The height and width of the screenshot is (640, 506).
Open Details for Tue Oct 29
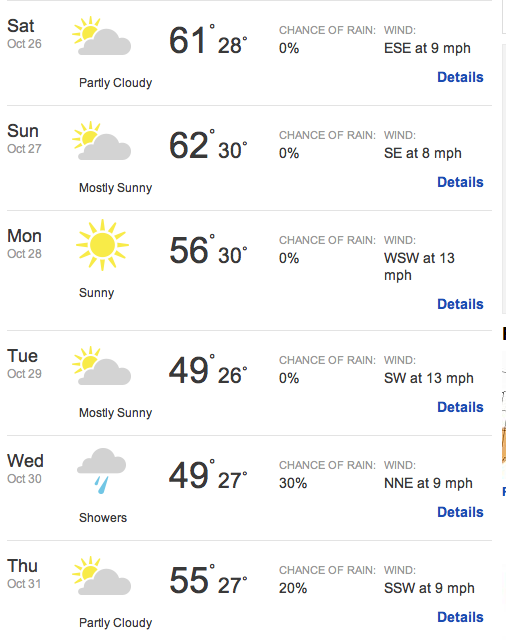click(460, 407)
